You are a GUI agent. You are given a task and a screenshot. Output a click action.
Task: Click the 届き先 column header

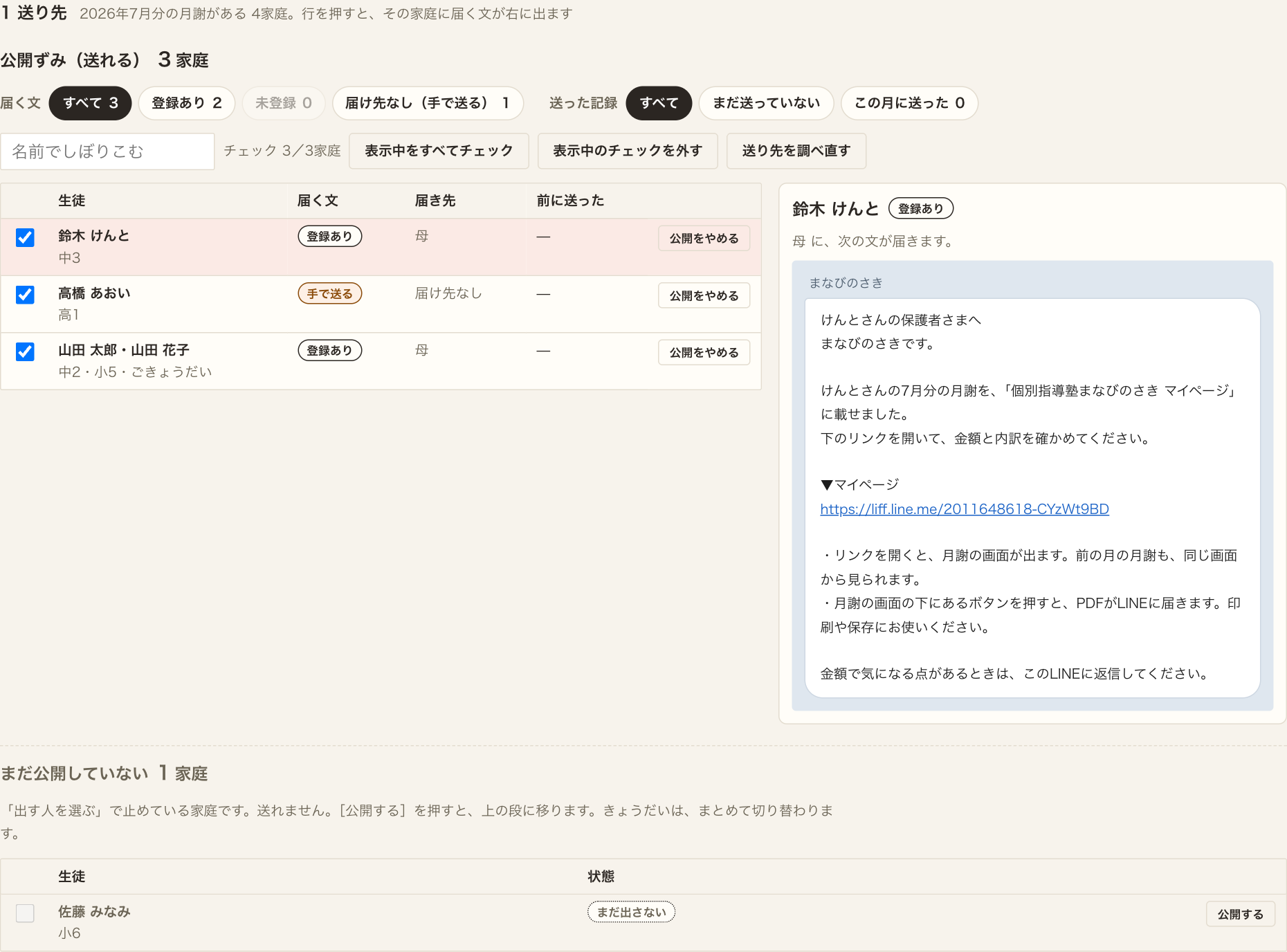pyautogui.click(x=435, y=201)
